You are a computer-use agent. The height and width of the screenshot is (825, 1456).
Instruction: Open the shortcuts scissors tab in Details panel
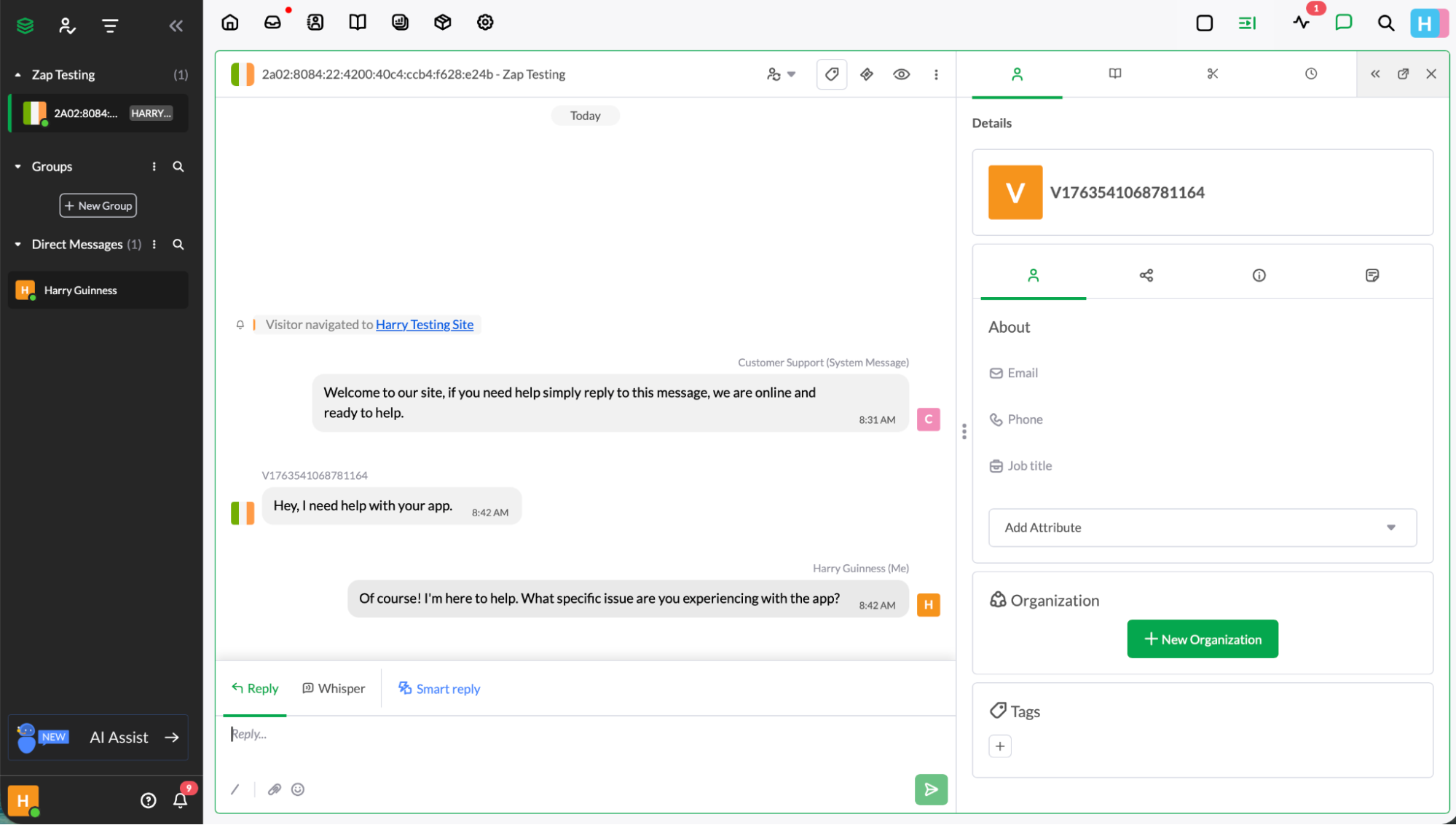[1212, 74]
